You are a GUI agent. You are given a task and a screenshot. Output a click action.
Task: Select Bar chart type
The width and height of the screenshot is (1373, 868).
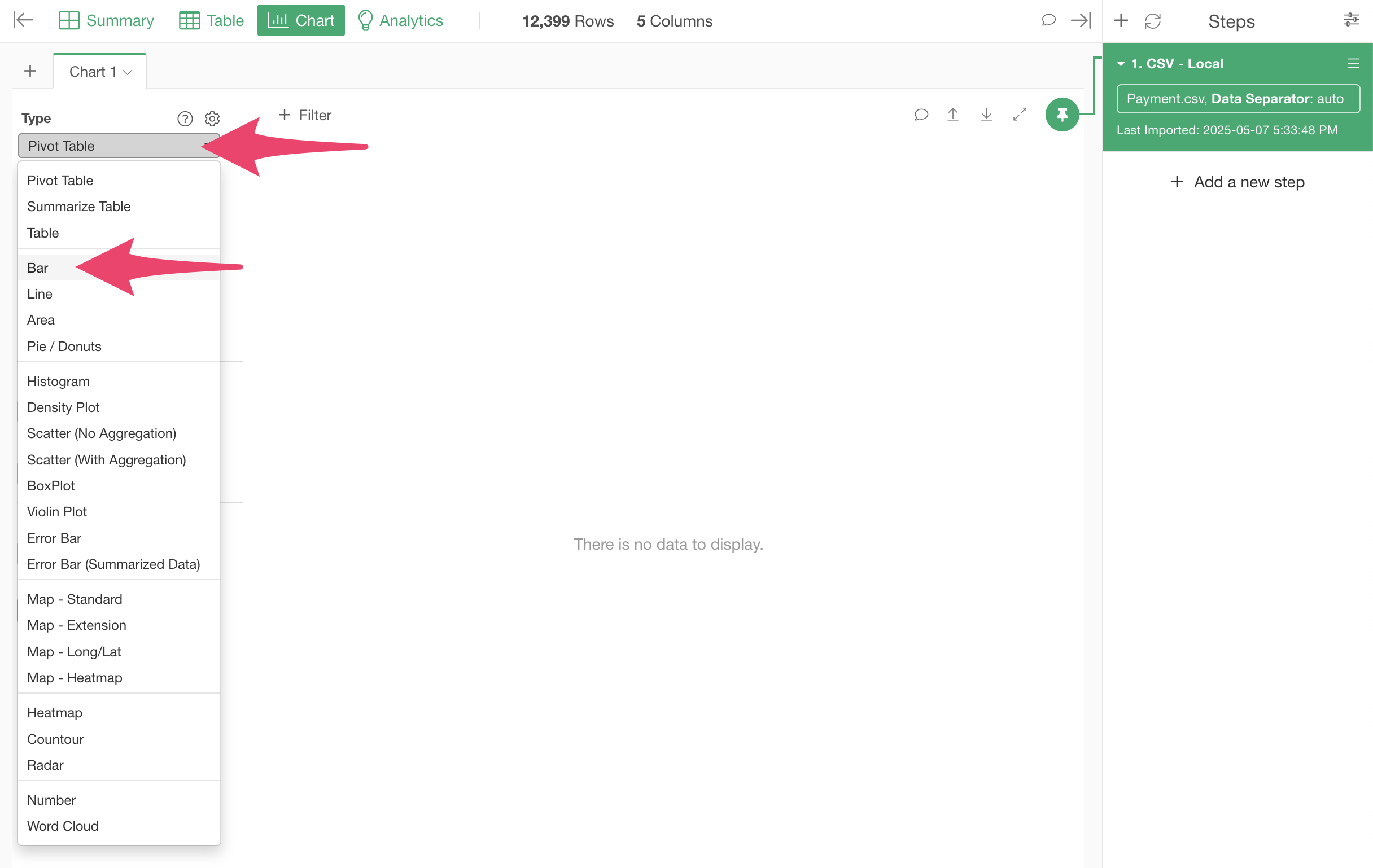(x=119, y=268)
